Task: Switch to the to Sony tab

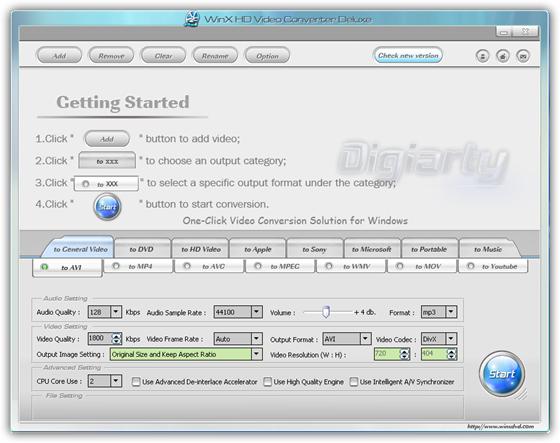Action: pos(314,249)
